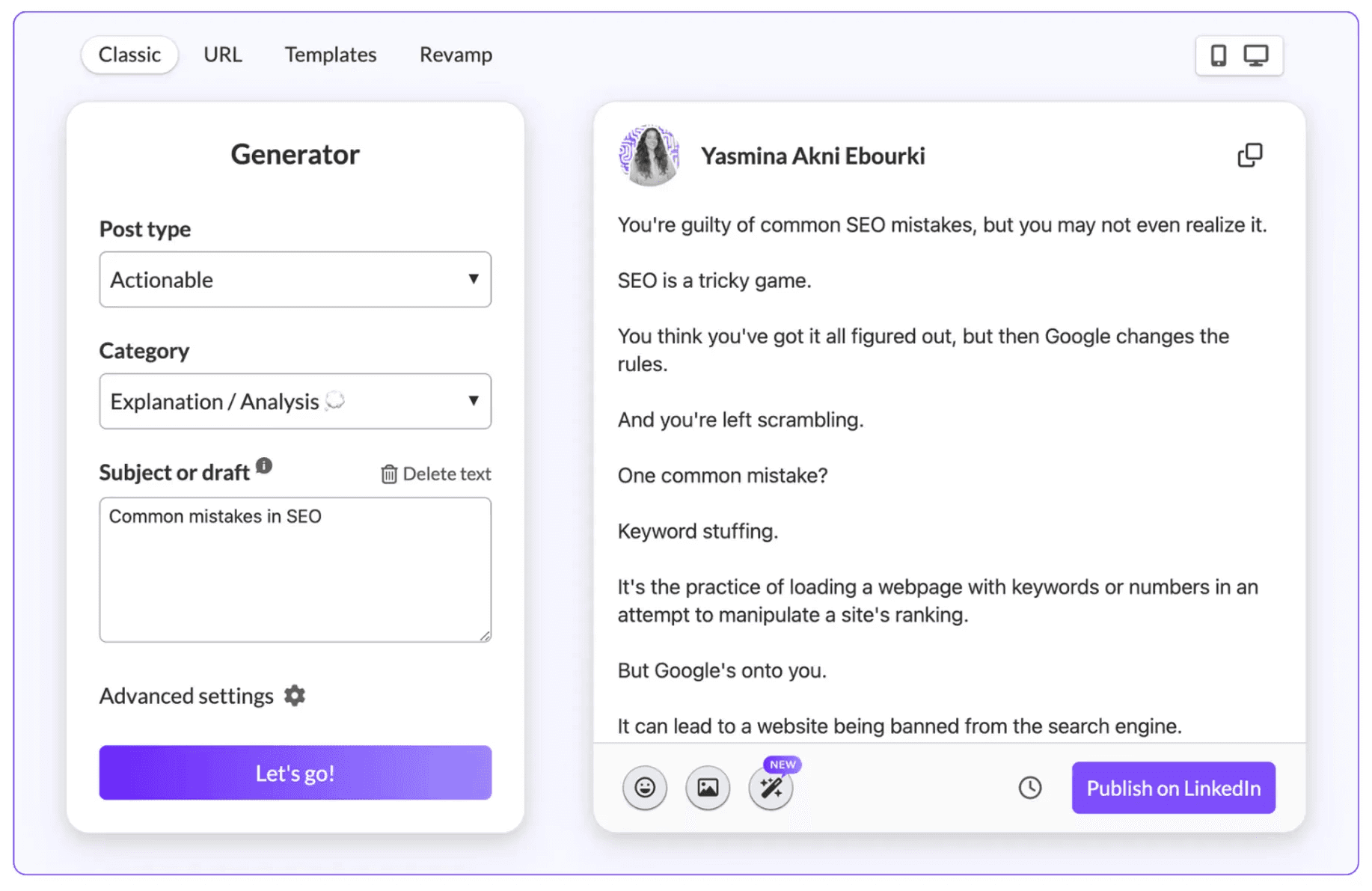Image resolution: width=1372 pixels, height=891 pixels.
Task: Click the line "One common mistake?"
Action: 723,476
